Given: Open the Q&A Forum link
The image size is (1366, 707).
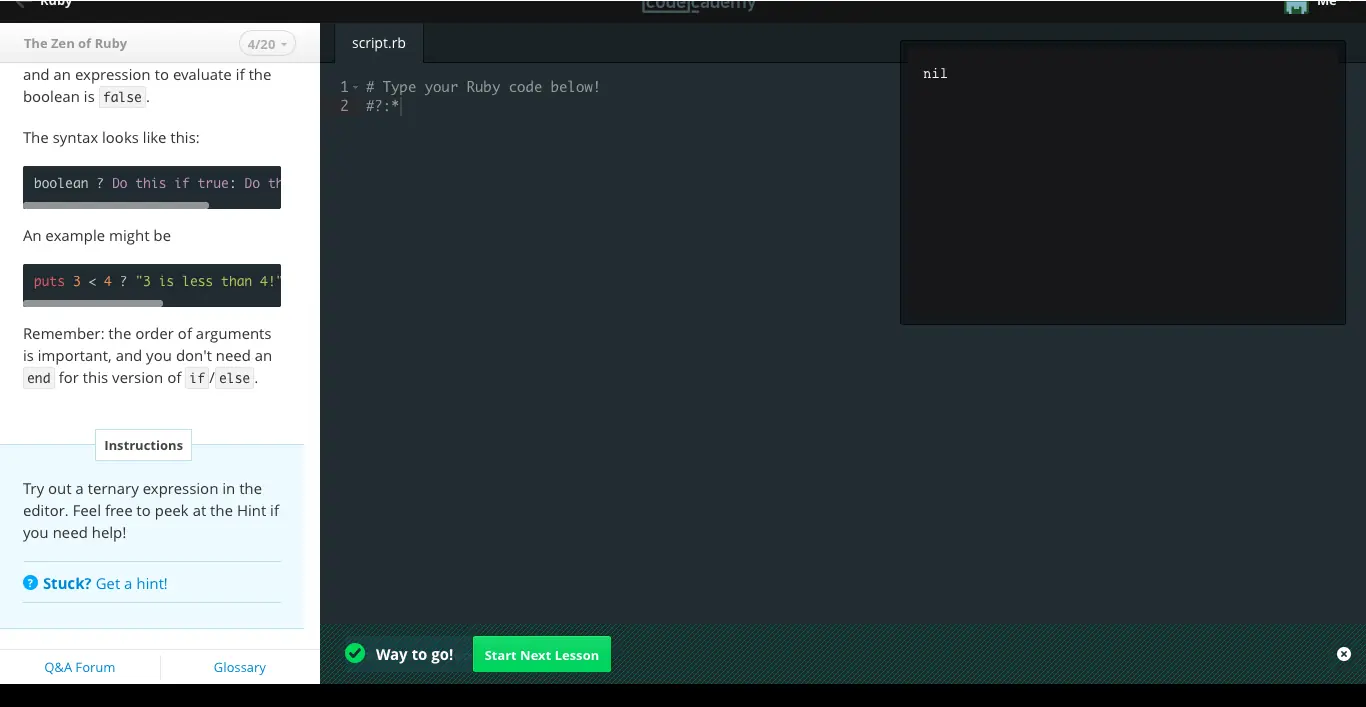Looking at the screenshot, I should click(80, 667).
